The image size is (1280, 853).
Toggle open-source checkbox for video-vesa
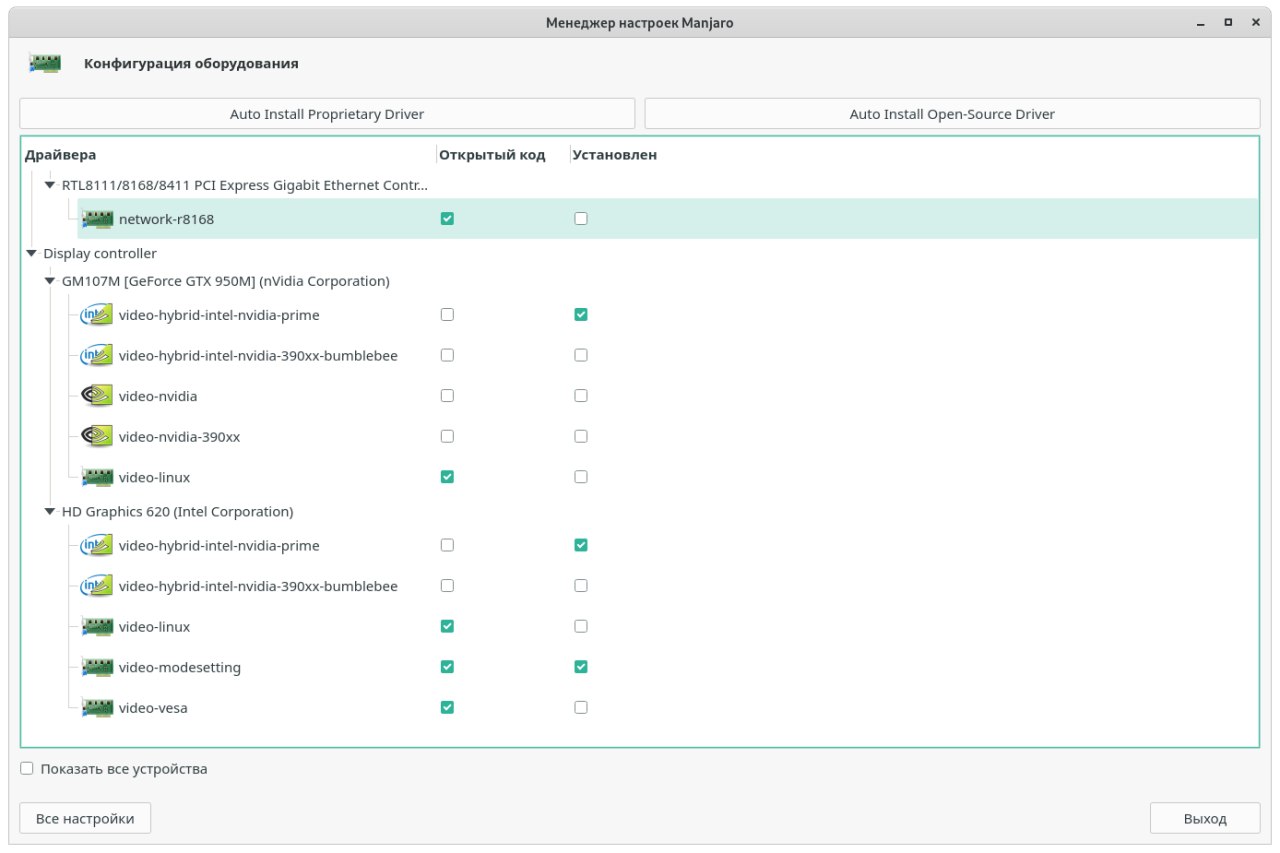coord(447,708)
